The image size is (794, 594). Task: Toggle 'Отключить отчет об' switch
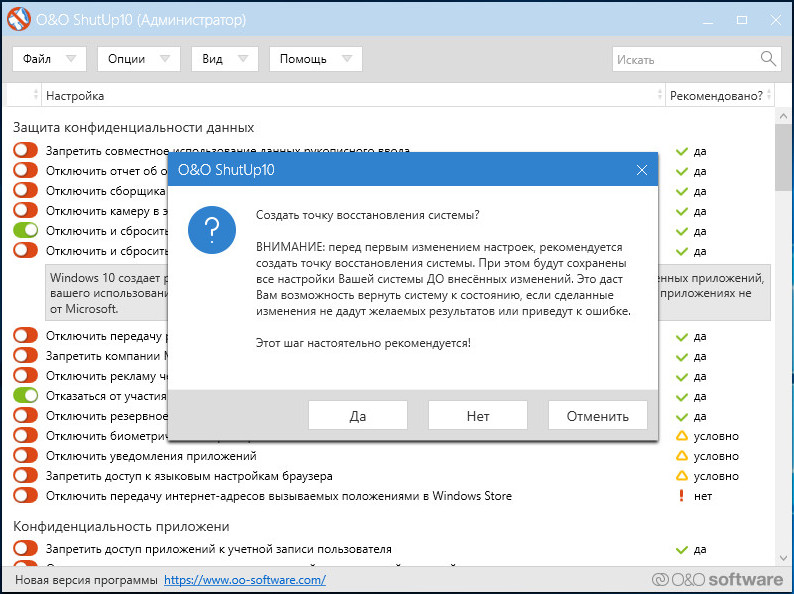click(26, 170)
